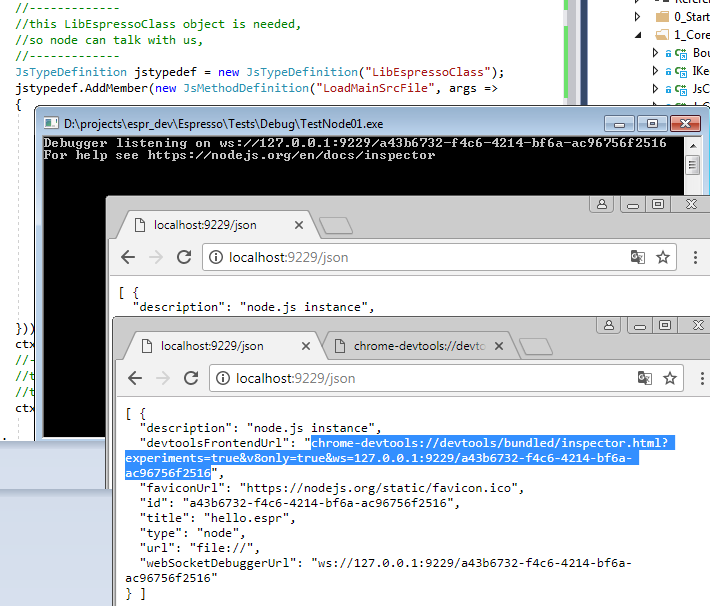Click translate icon in front Chrome address bar
Screen dimensions: 710x606
pos(644,378)
